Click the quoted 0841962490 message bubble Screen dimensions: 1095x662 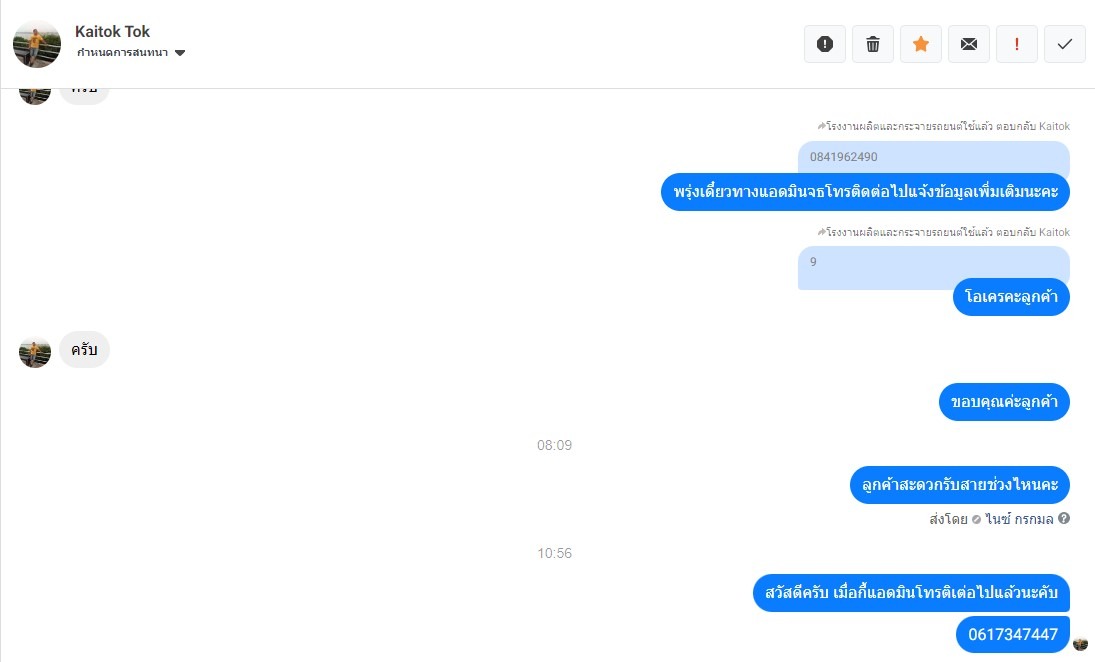pos(934,158)
